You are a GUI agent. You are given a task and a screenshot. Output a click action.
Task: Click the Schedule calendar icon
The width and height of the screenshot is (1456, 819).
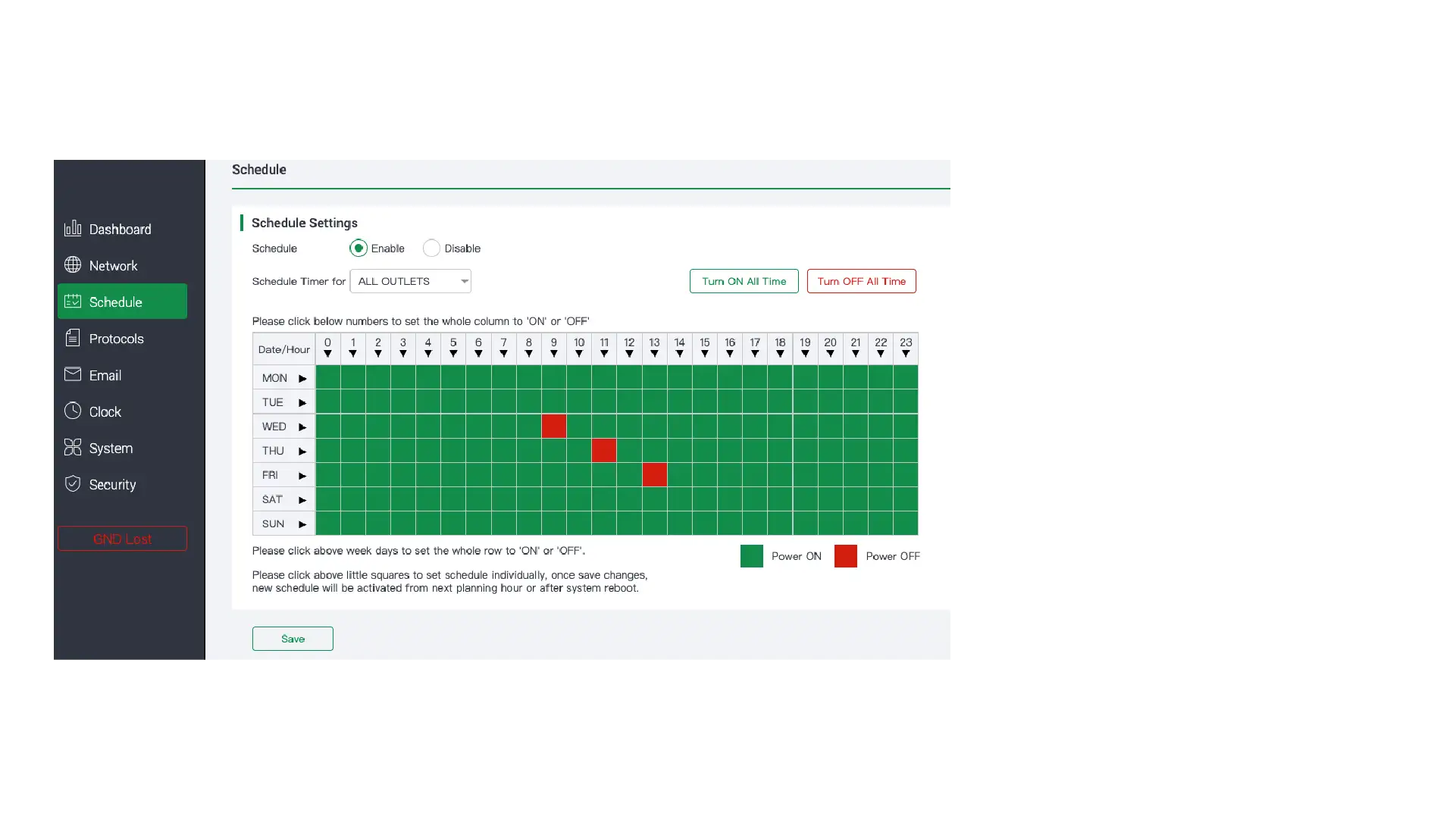point(73,301)
